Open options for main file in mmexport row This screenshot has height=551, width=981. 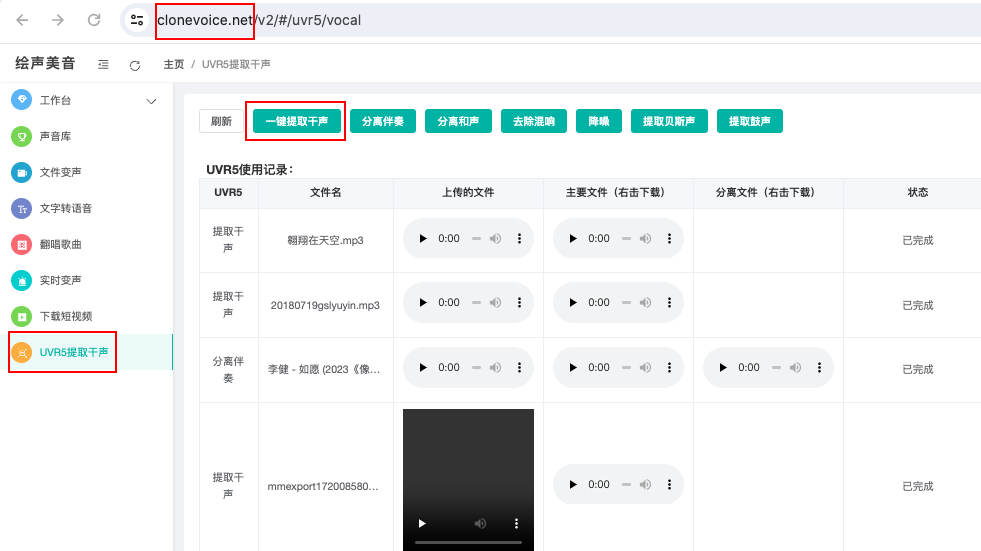click(669, 485)
